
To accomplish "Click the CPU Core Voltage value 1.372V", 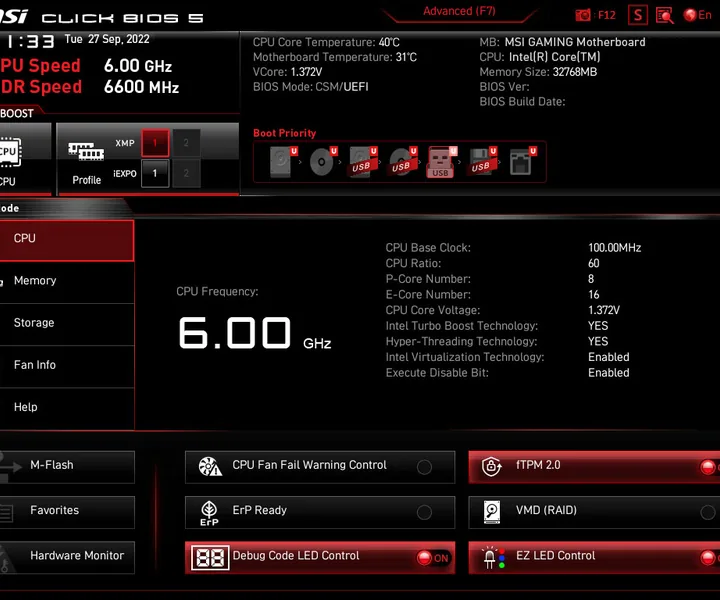I will (604, 310).
